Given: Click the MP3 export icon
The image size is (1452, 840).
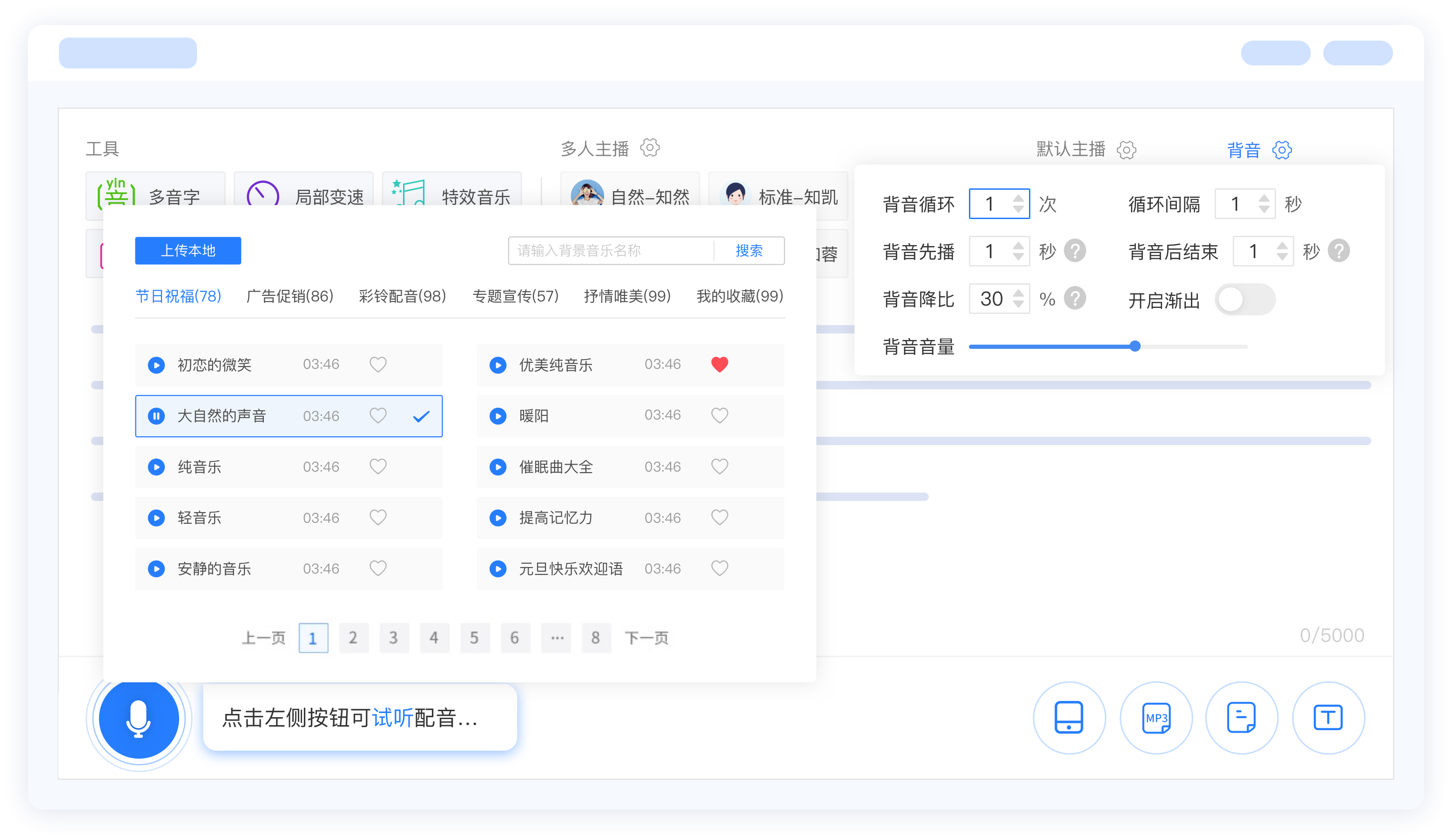Looking at the screenshot, I should click(x=1156, y=718).
